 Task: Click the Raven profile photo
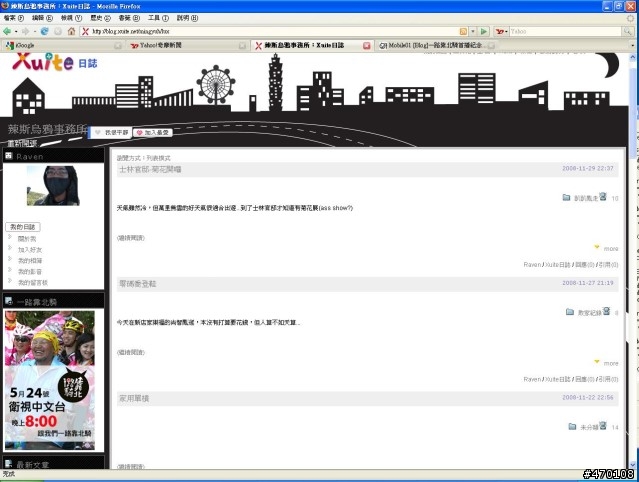[53, 185]
